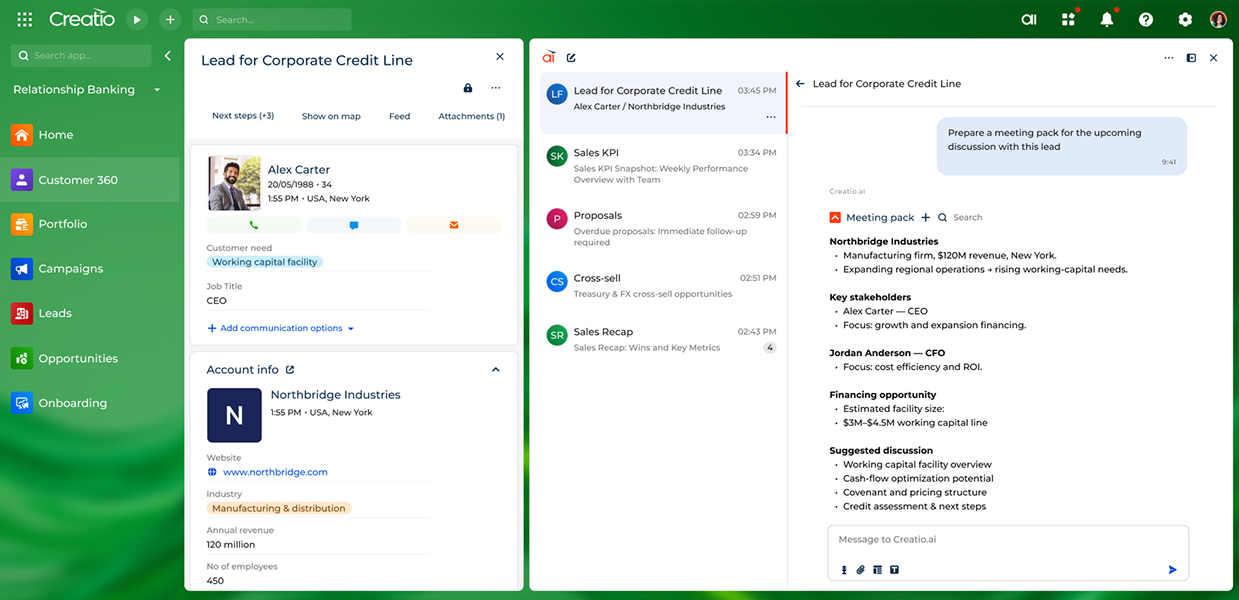Screen dimensions: 1239x600
Task: Close the Creatio AI chat panel
Action: [x=1213, y=58]
